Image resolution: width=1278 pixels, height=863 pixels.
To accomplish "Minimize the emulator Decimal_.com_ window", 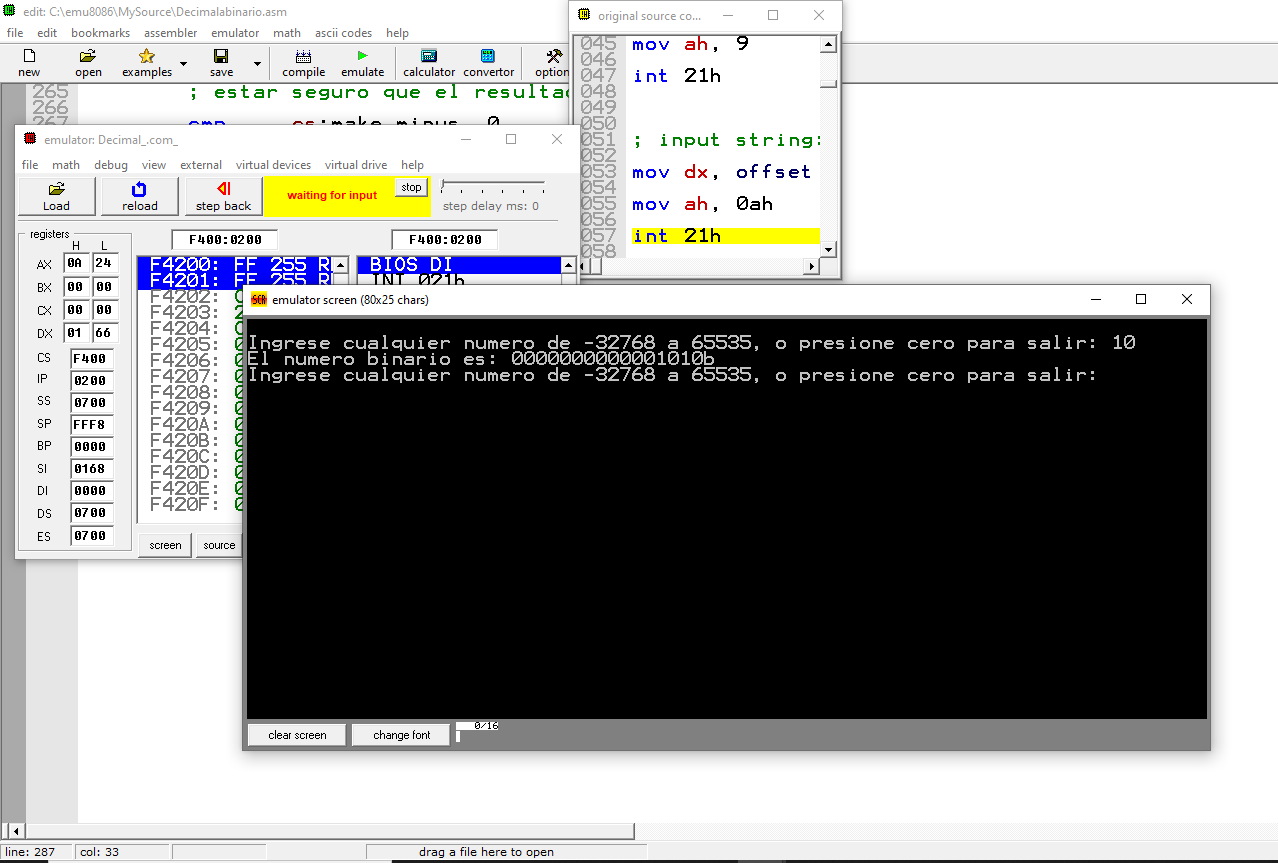I will tap(467, 139).
